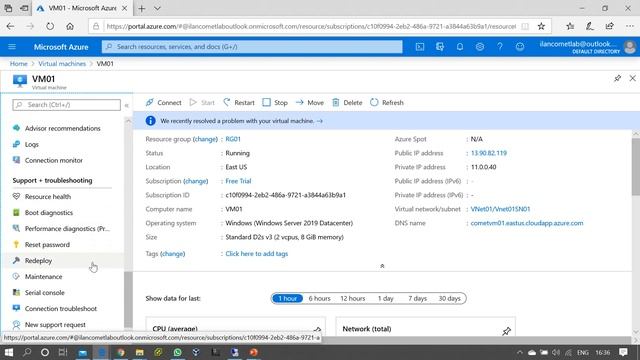Open Boot diagnostics
This screenshot has width=640, height=360.
[49, 213]
